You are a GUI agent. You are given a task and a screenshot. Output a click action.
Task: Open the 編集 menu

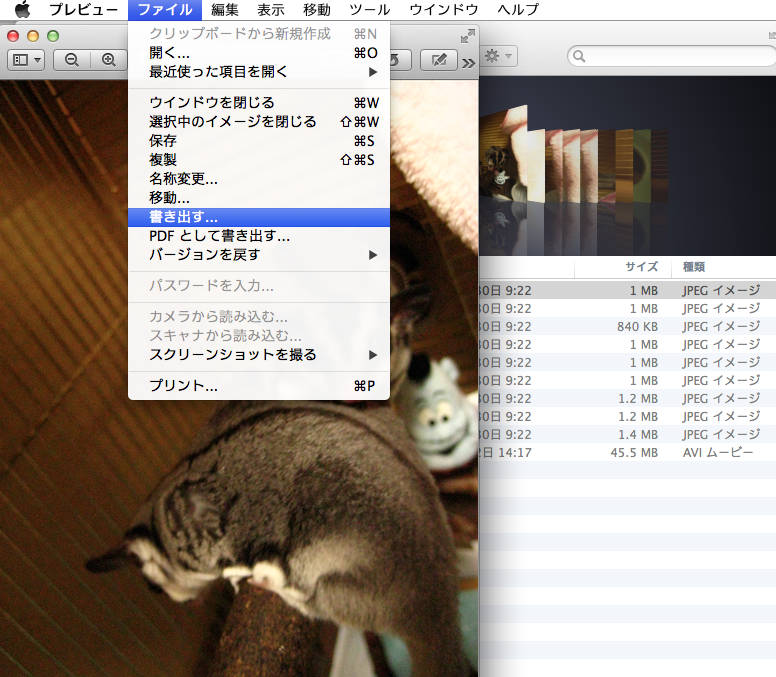pos(225,9)
